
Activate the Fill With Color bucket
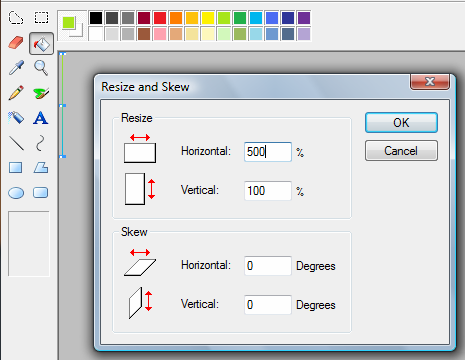click(41, 44)
